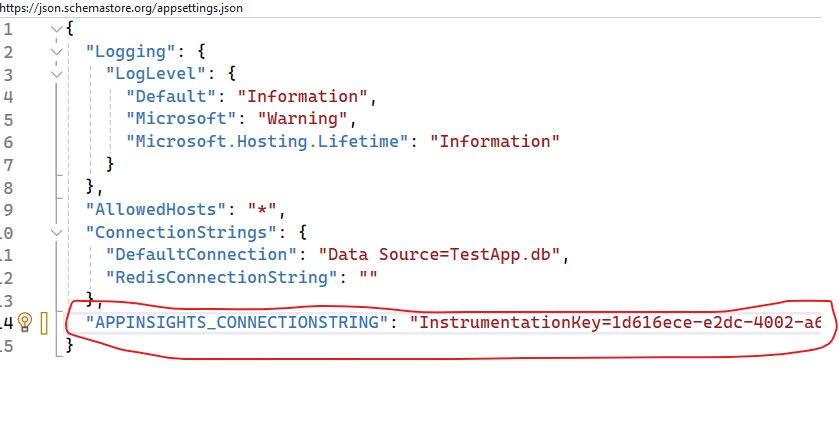This screenshot has height=440, width=839.
Task: Click the "LogLevel" property name
Action: [156, 73]
